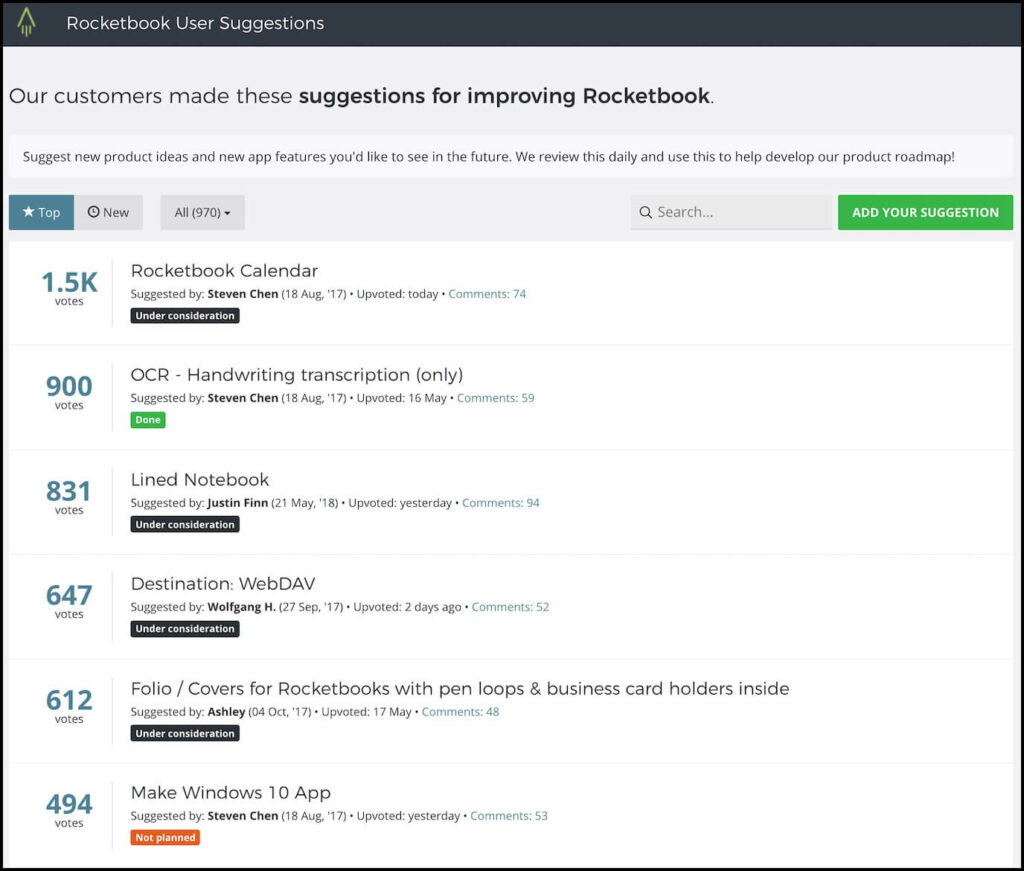Viewport: 1024px width, 871px height.
Task: Open Destination: WebDAV suggestion
Action: [223, 584]
